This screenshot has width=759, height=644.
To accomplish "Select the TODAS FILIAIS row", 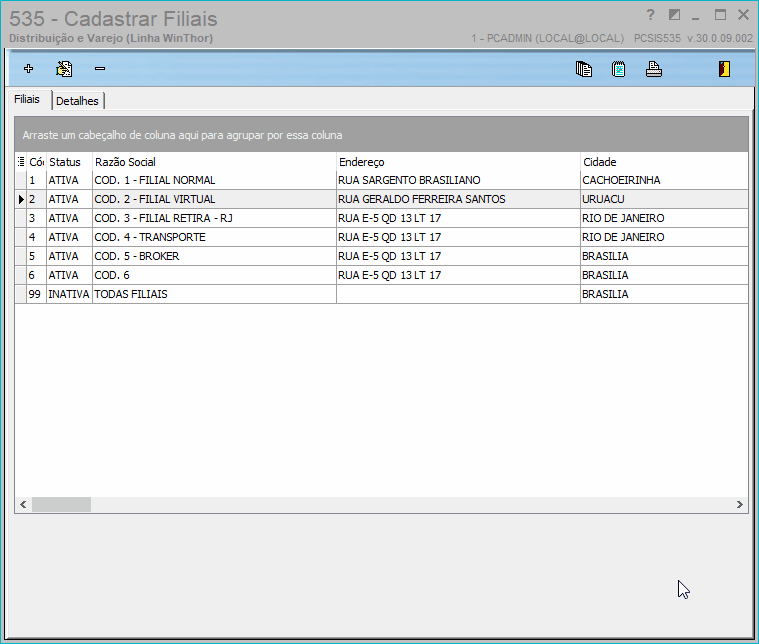I will (x=381, y=294).
